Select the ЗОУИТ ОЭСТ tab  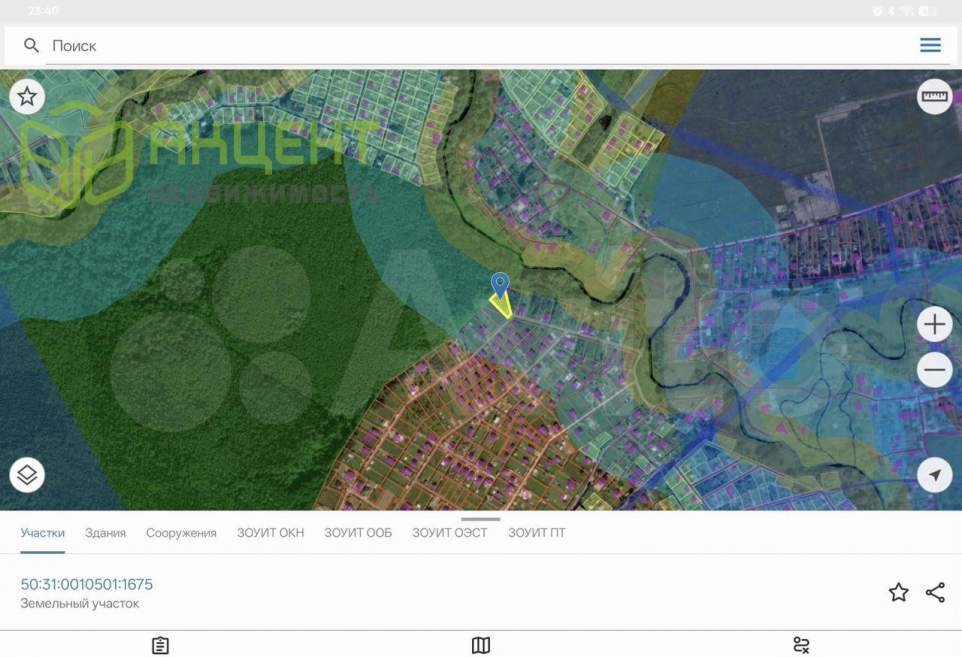pyautogui.click(x=449, y=533)
